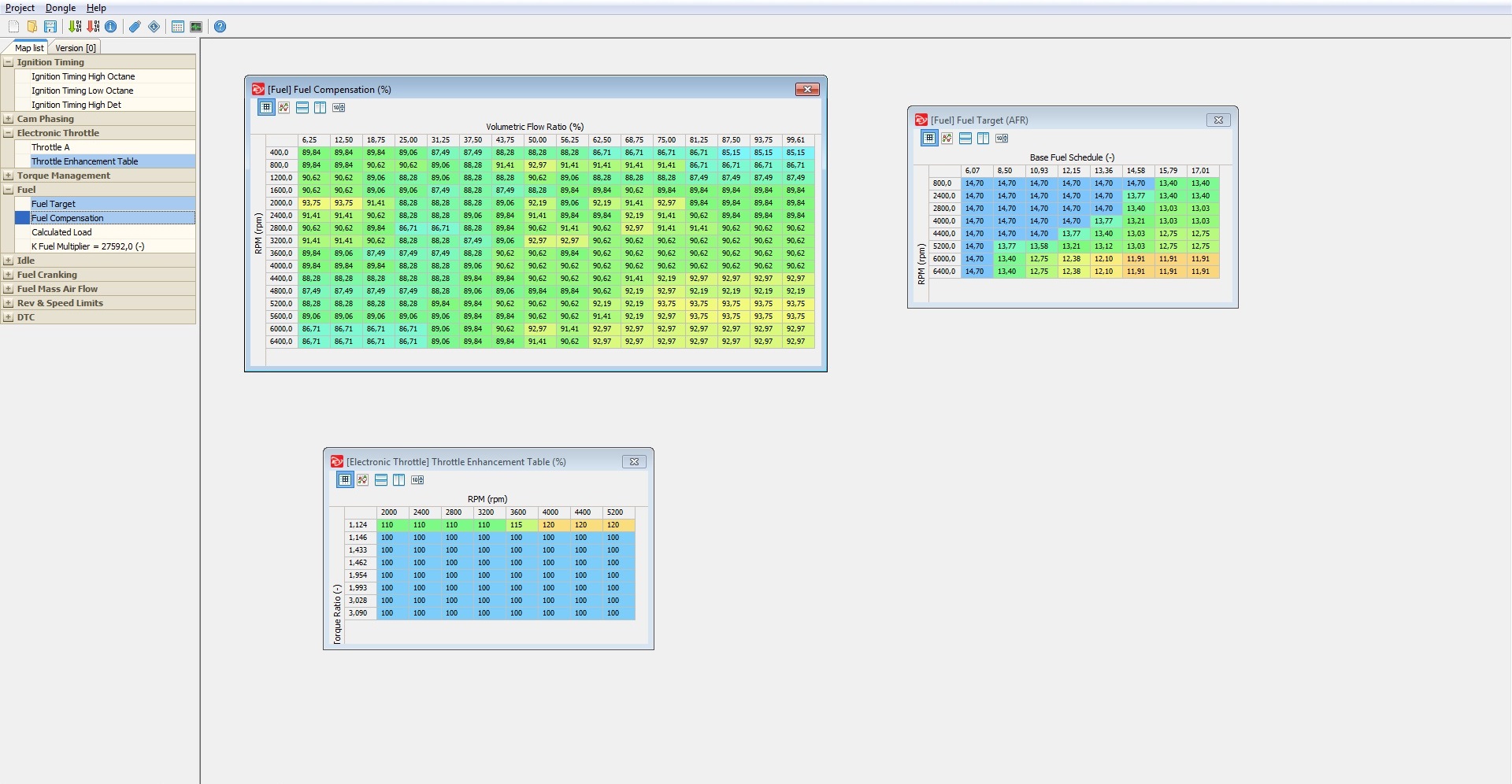Screen dimensions: 1512x784
Task: Click vertical split icon in the Throttle Enhancement window
Action: [399, 479]
